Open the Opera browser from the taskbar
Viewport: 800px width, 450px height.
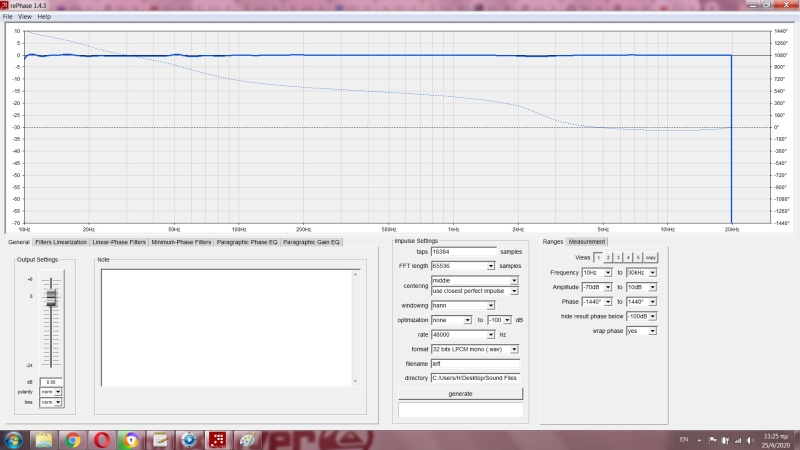tap(101, 440)
